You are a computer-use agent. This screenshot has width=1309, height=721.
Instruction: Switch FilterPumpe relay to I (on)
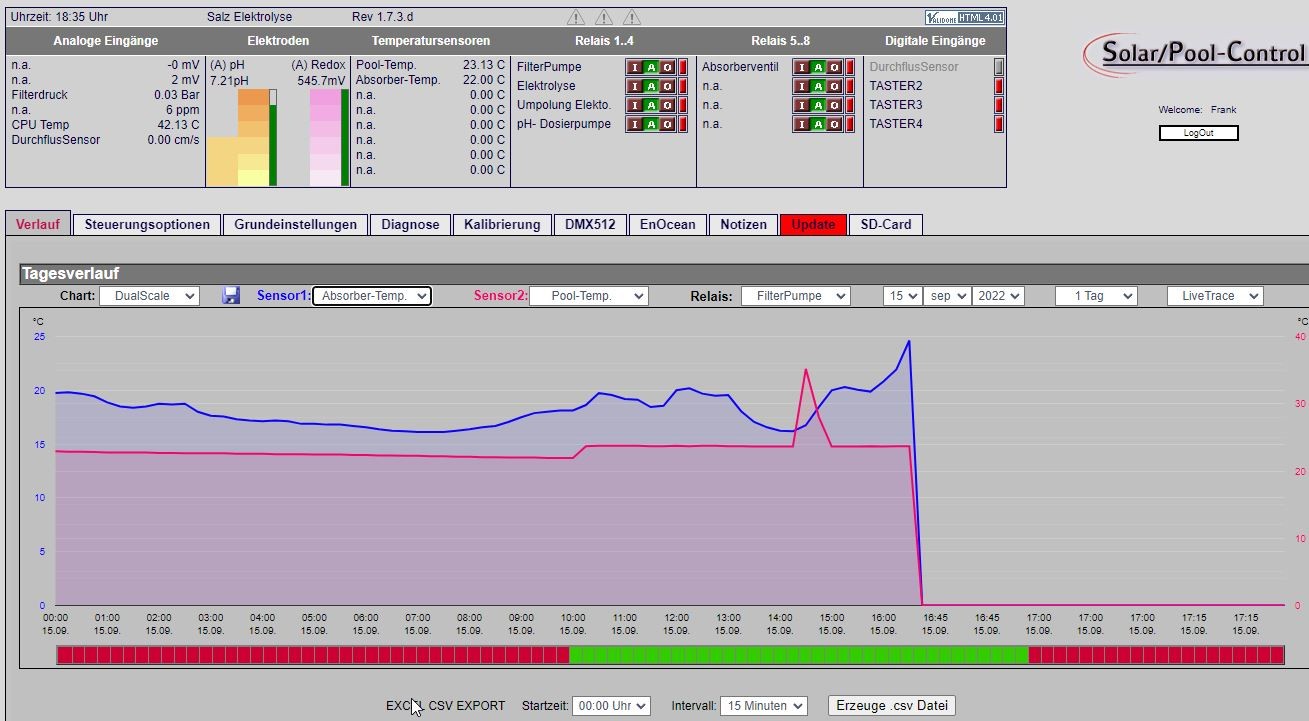click(x=634, y=67)
